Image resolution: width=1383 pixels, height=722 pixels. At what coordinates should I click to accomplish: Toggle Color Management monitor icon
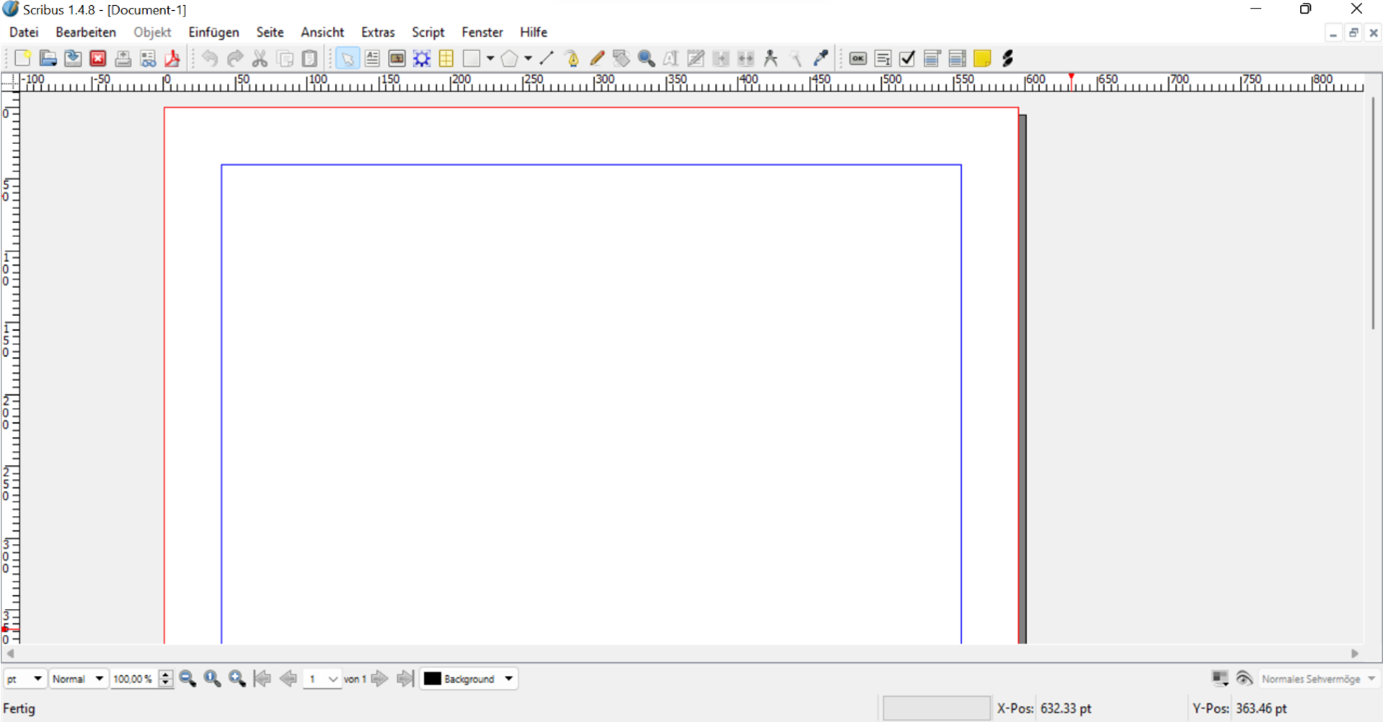(x=1220, y=679)
